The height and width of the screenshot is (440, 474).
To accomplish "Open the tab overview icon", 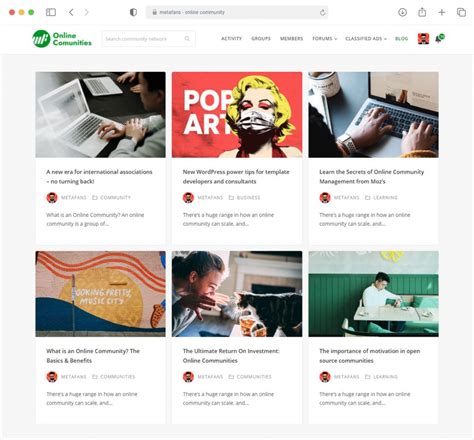I will [x=461, y=12].
